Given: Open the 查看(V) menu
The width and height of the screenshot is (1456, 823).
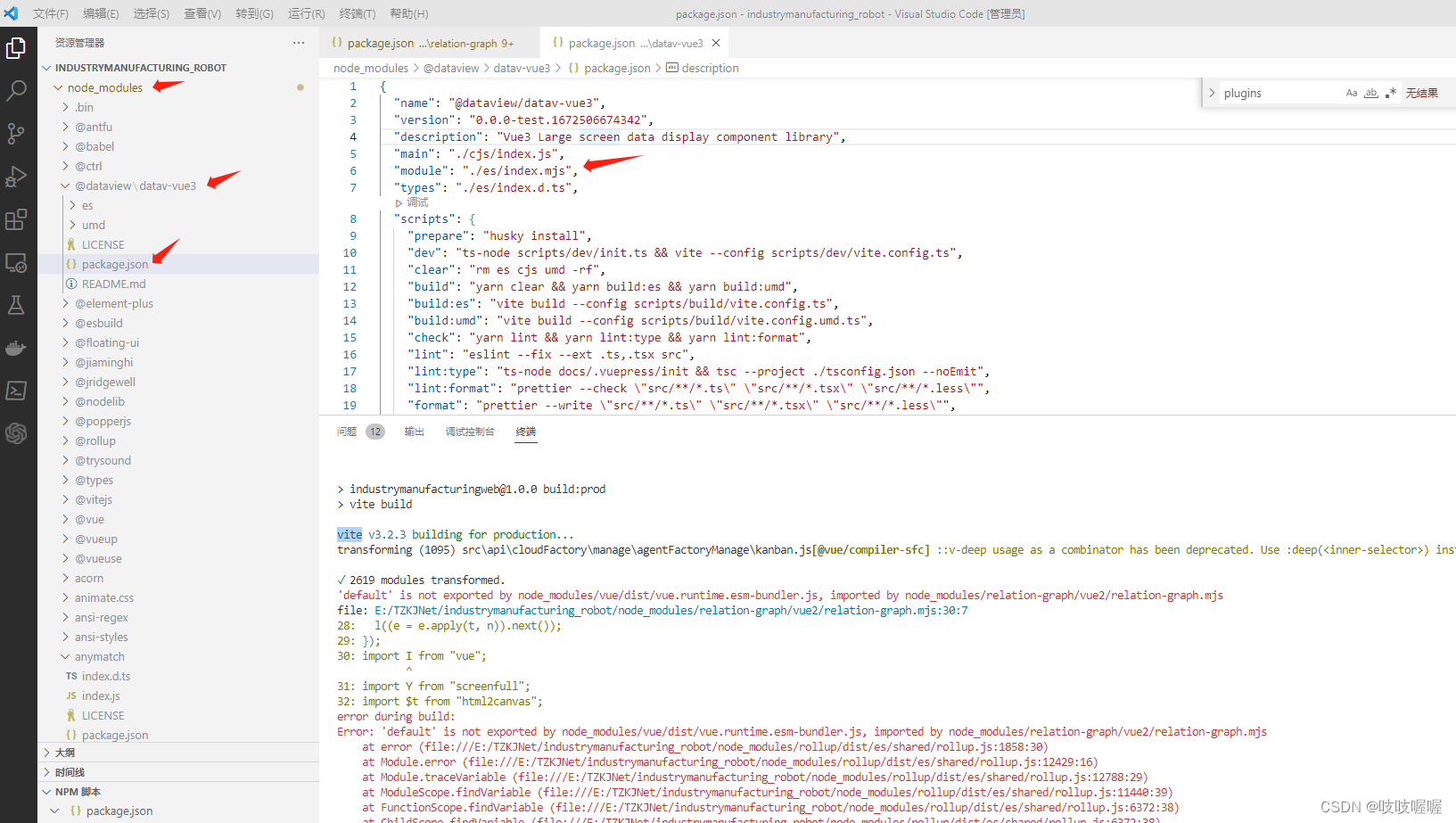Looking at the screenshot, I should point(202,13).
